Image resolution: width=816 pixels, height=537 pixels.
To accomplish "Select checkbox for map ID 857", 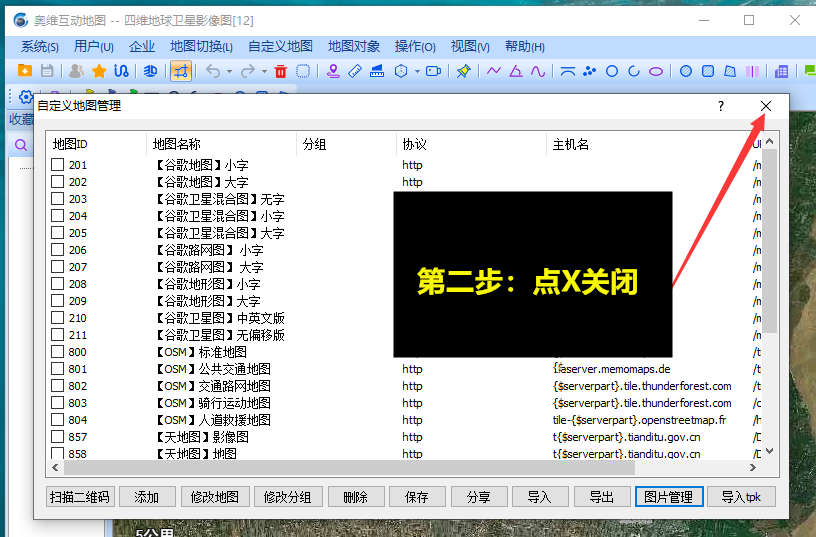I will pos(58,437).
